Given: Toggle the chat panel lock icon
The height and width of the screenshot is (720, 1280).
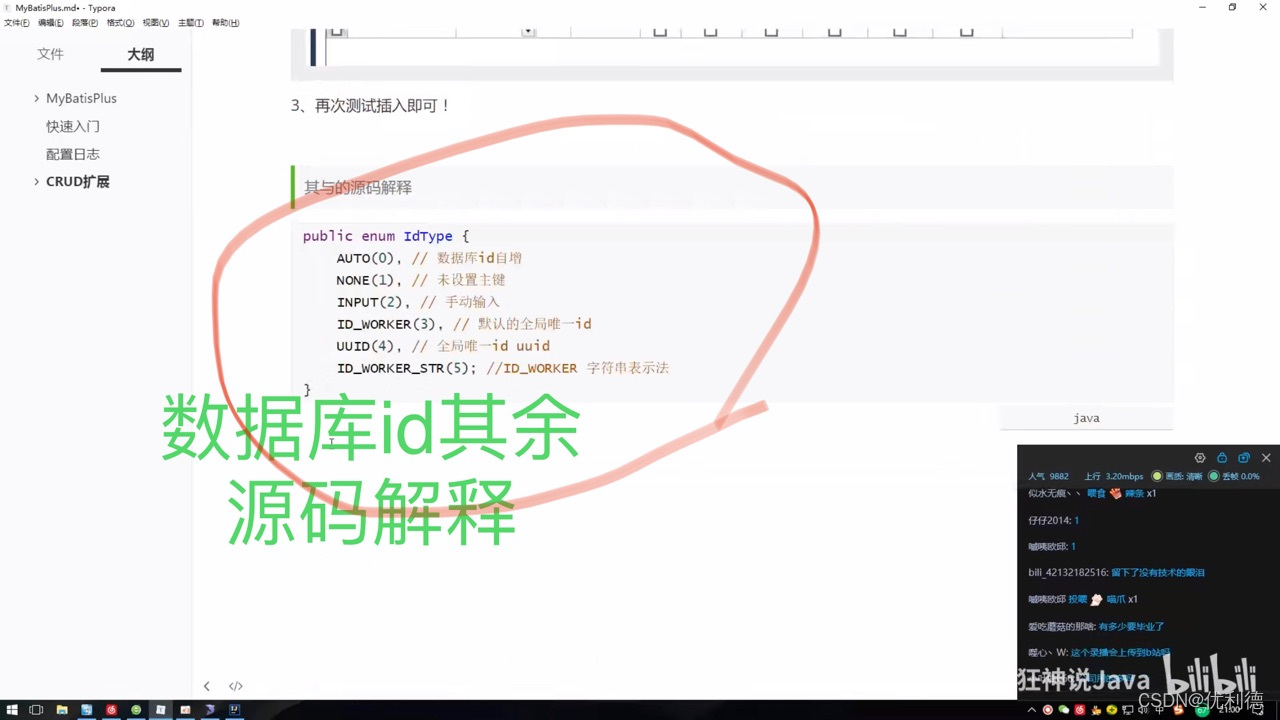Looking at the screenshot, I should coord(1222,458).
